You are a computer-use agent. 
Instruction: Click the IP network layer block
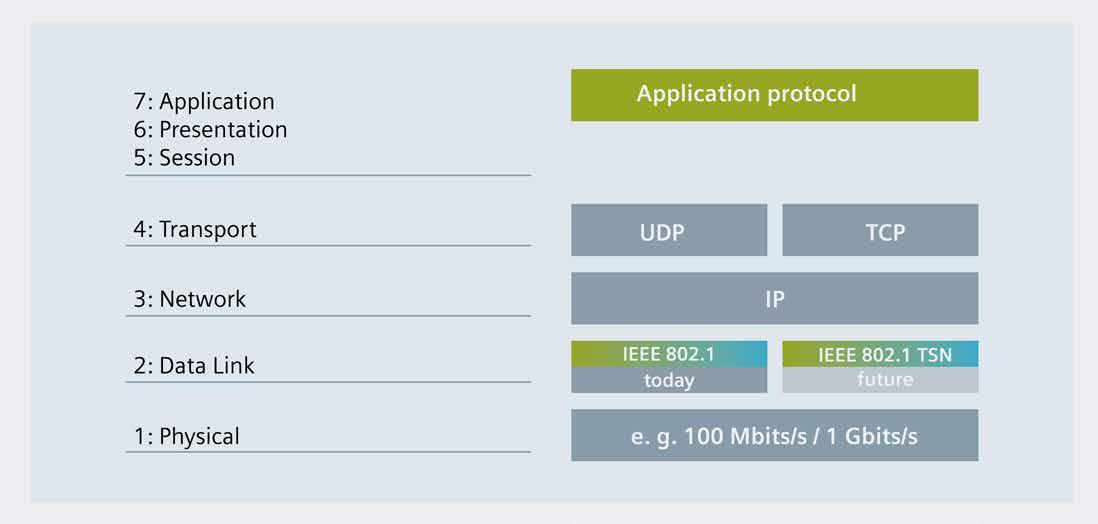(774, 298)
